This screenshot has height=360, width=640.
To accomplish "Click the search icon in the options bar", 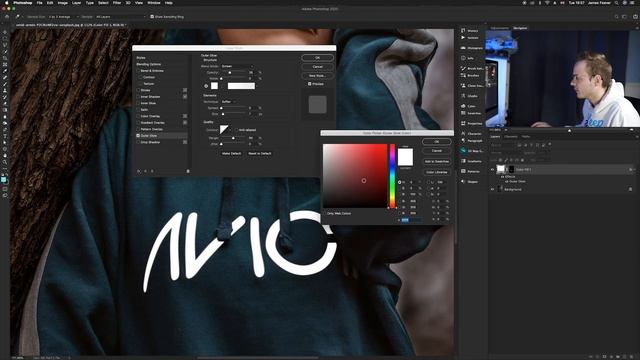I will click(x=616, y=17).
